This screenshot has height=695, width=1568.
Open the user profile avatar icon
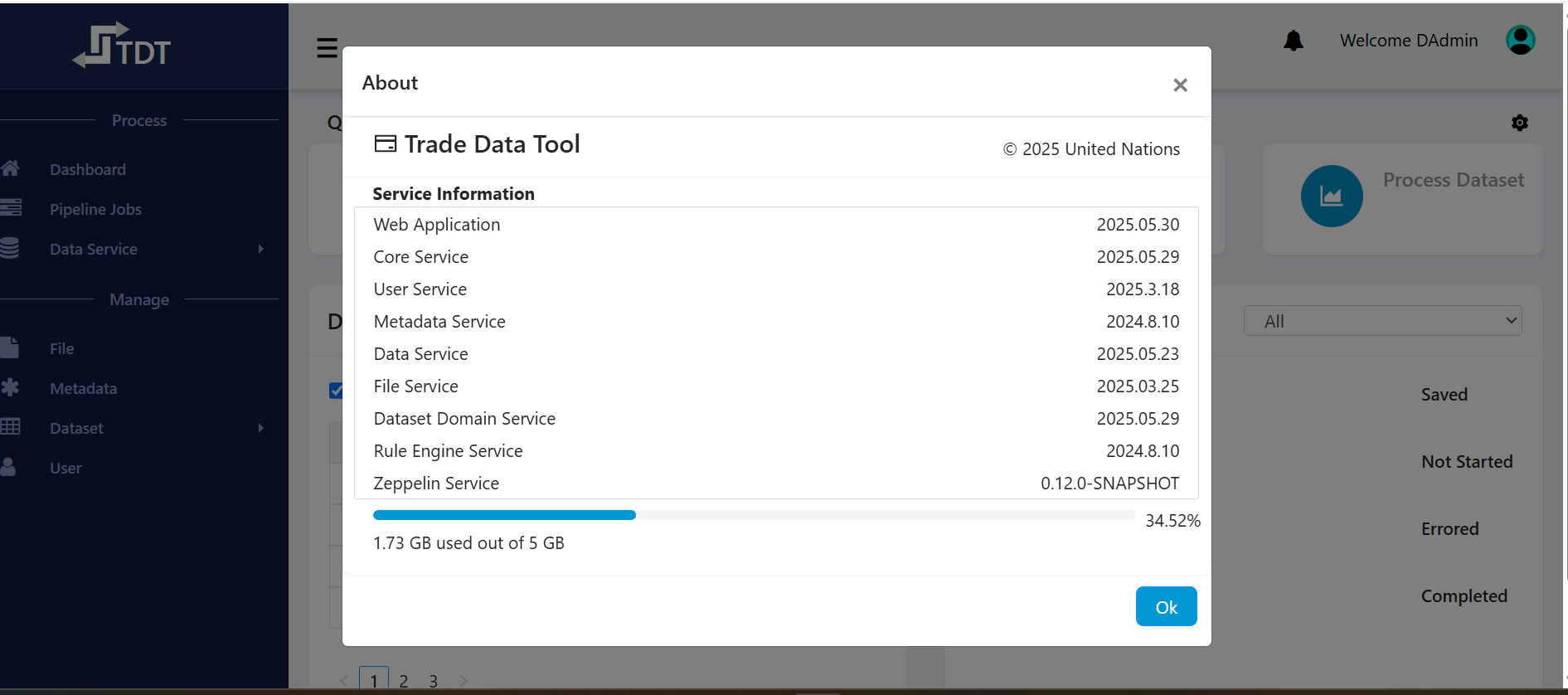[x=1520, y=40]
